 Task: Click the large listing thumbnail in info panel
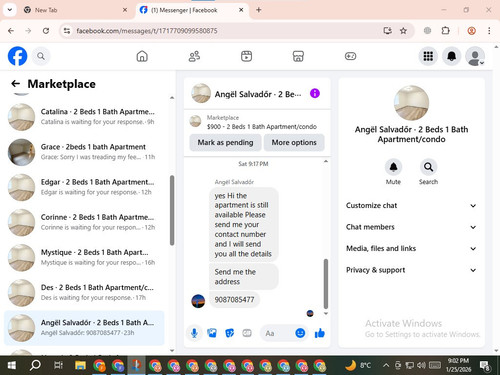(411, 103)
